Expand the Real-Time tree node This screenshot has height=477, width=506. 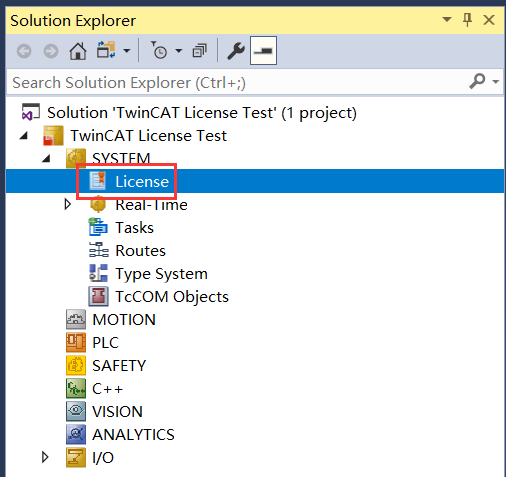(68, 204)
